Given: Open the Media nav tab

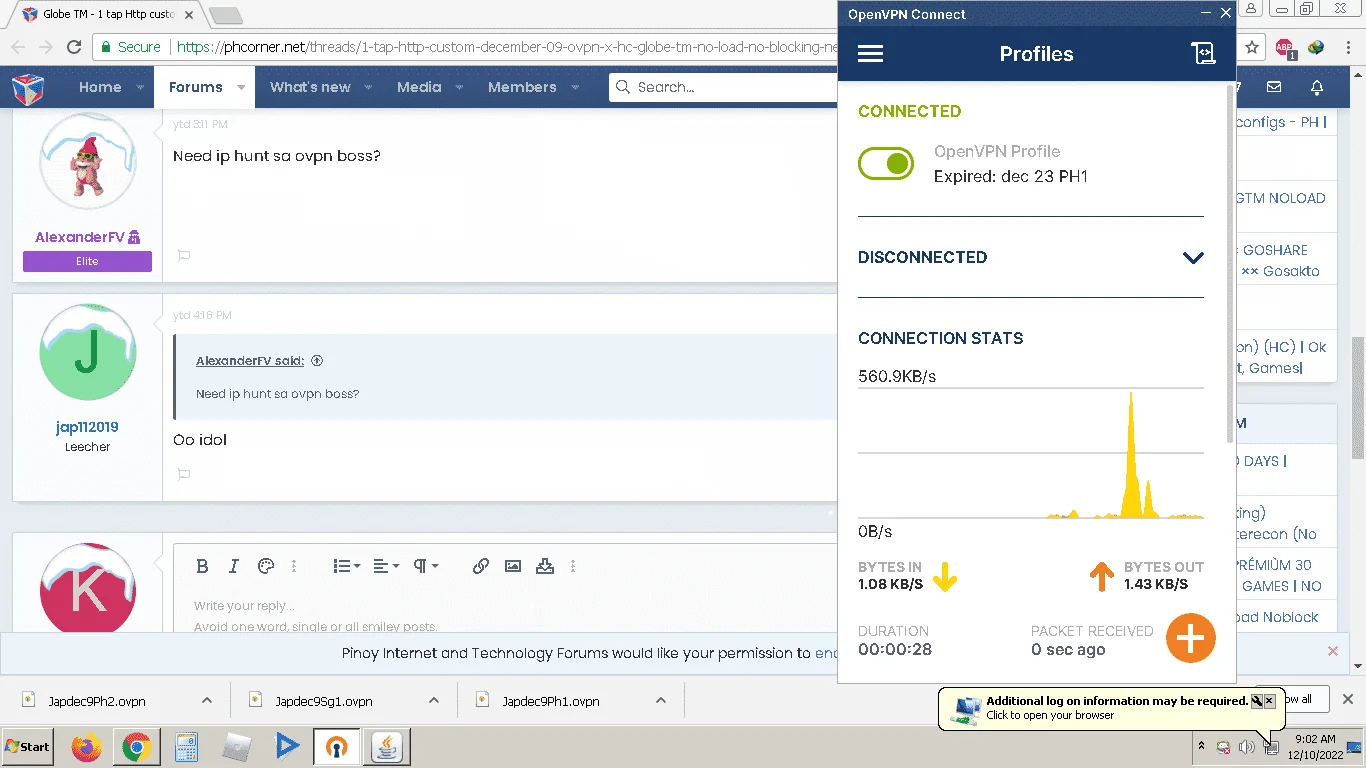Looking at the screenshot, I should click(x=419, y=87).
